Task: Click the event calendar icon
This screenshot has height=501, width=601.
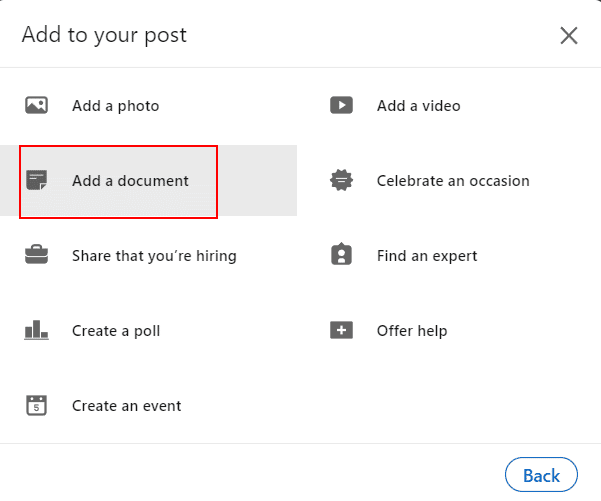Action: click(36, 406)
